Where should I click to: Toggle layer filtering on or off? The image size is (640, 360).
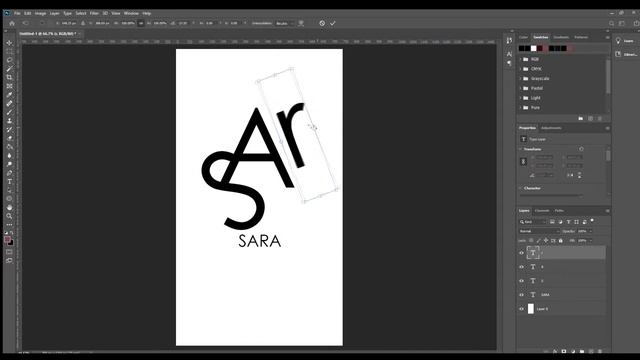tap(592, 221)
